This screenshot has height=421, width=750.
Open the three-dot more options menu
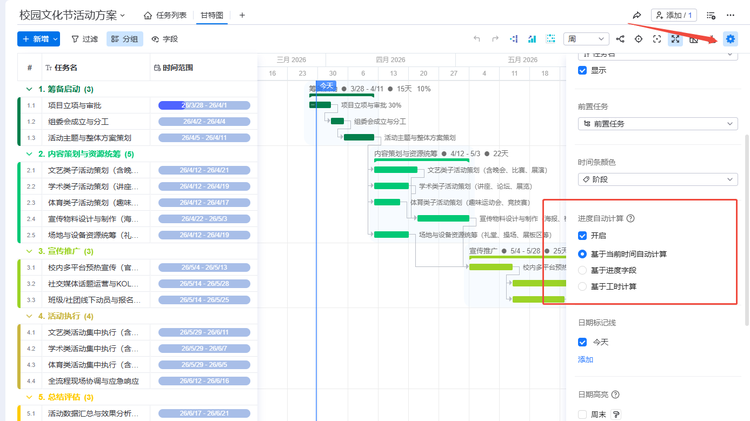point(737,16)
